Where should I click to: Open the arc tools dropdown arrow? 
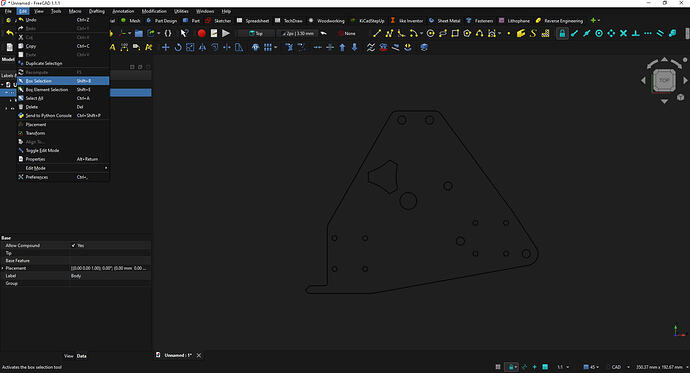pyautogui.click(x=422, y=33)
